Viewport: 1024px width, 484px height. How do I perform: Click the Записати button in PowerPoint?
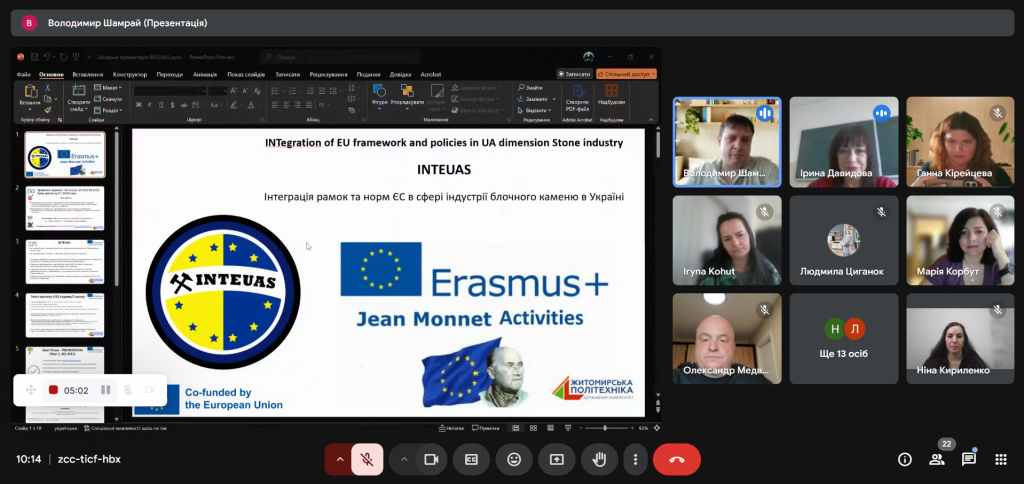[575, 74]
